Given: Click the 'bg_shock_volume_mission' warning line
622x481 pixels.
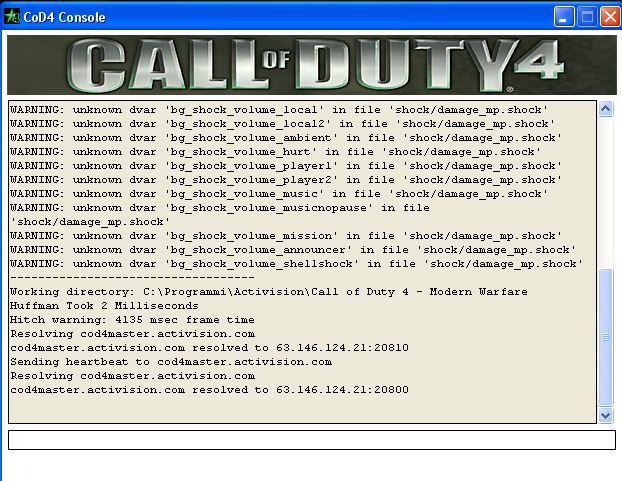Looking at the screenshot, I should point(286,236).
